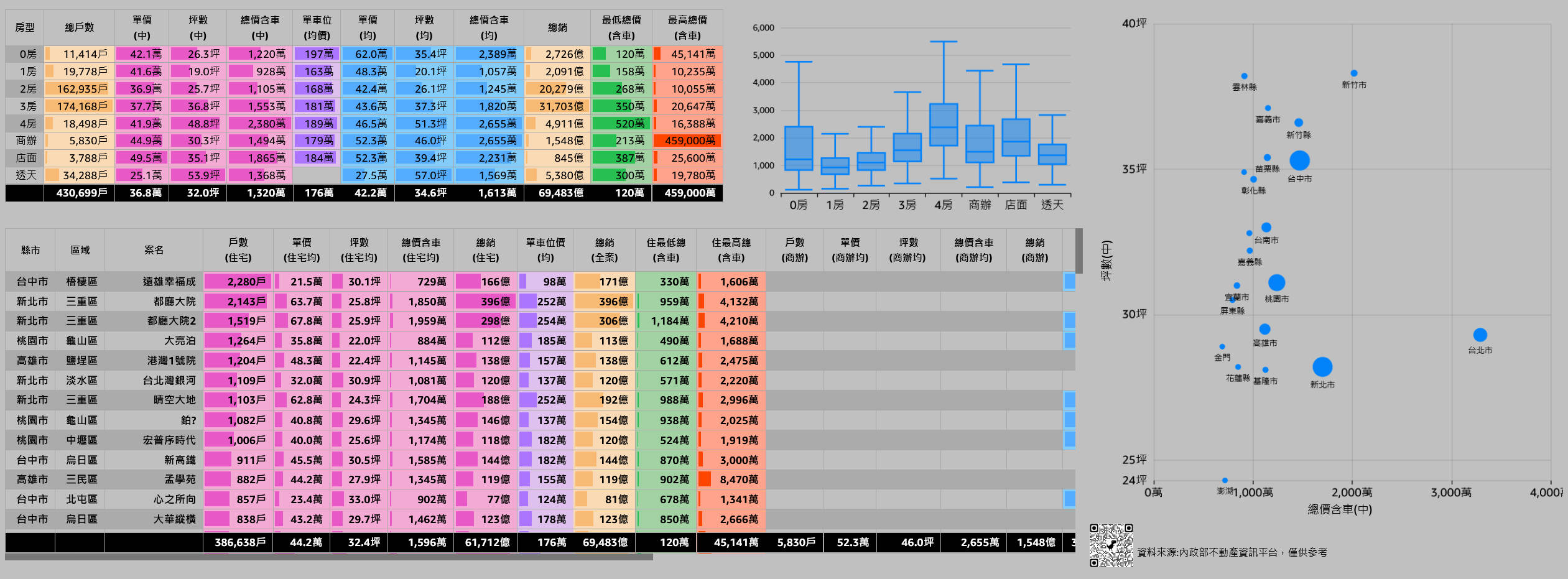
Task: Click the 房型 column header
Action: pyautogui.click(x=25, y=27)
